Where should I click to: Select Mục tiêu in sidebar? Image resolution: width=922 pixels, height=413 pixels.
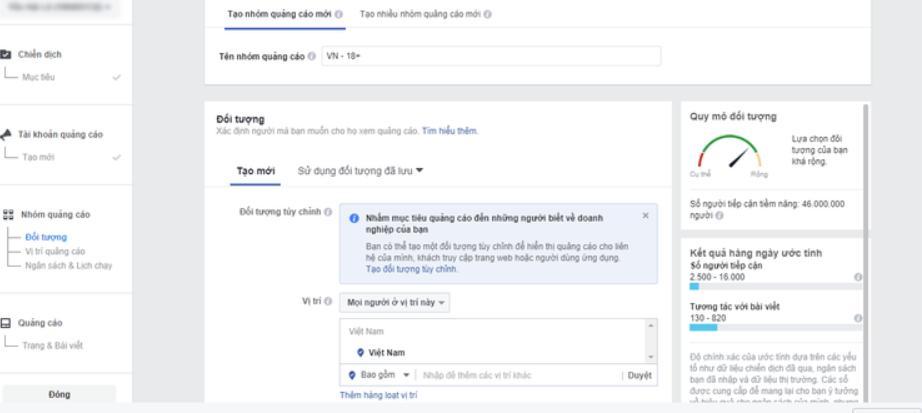[x=39, y=77]
